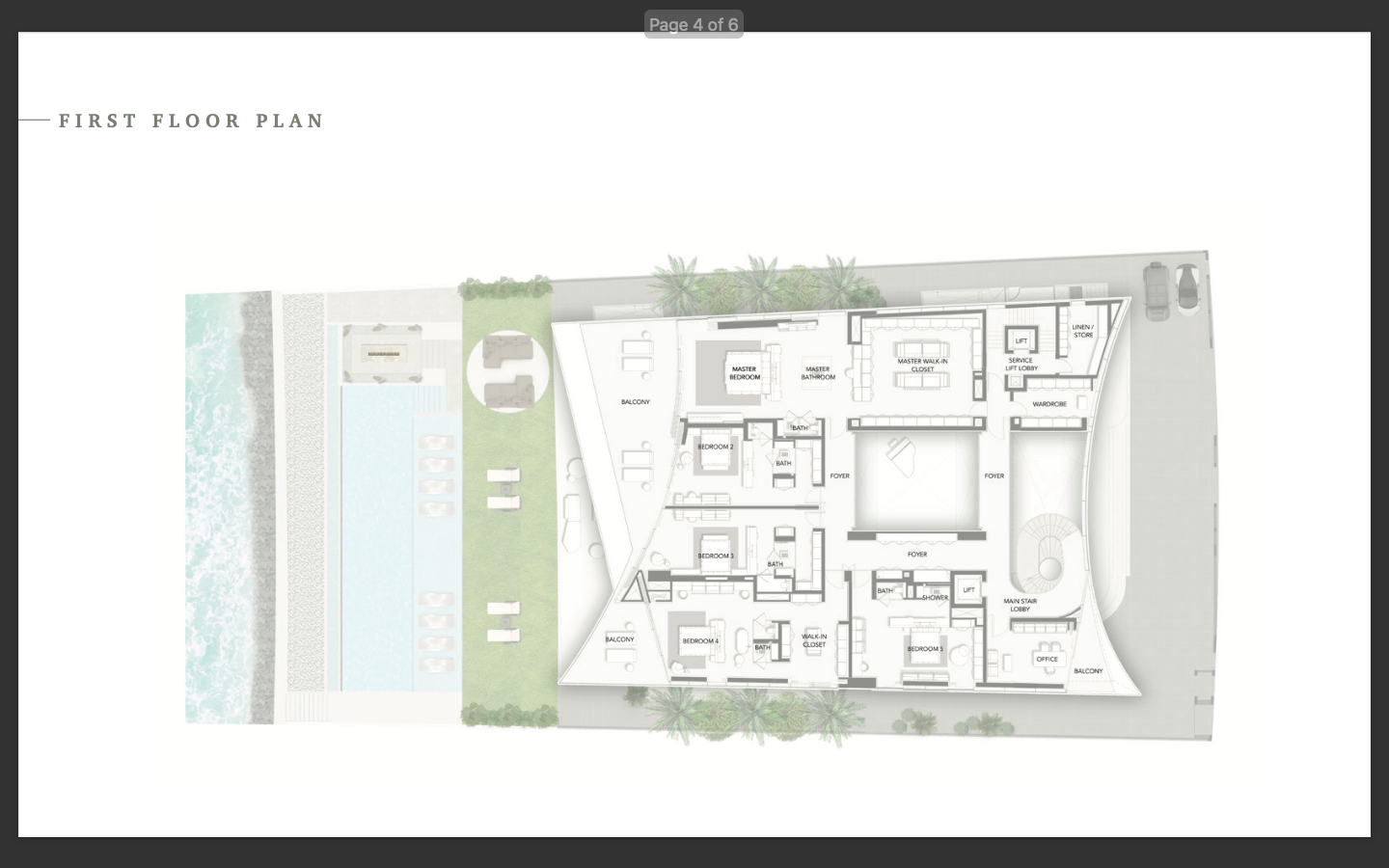The width and height of the screenshot is (1389, 868).
Task: Click the Shower label near Bedroom 5
Action: click(934, 598)
